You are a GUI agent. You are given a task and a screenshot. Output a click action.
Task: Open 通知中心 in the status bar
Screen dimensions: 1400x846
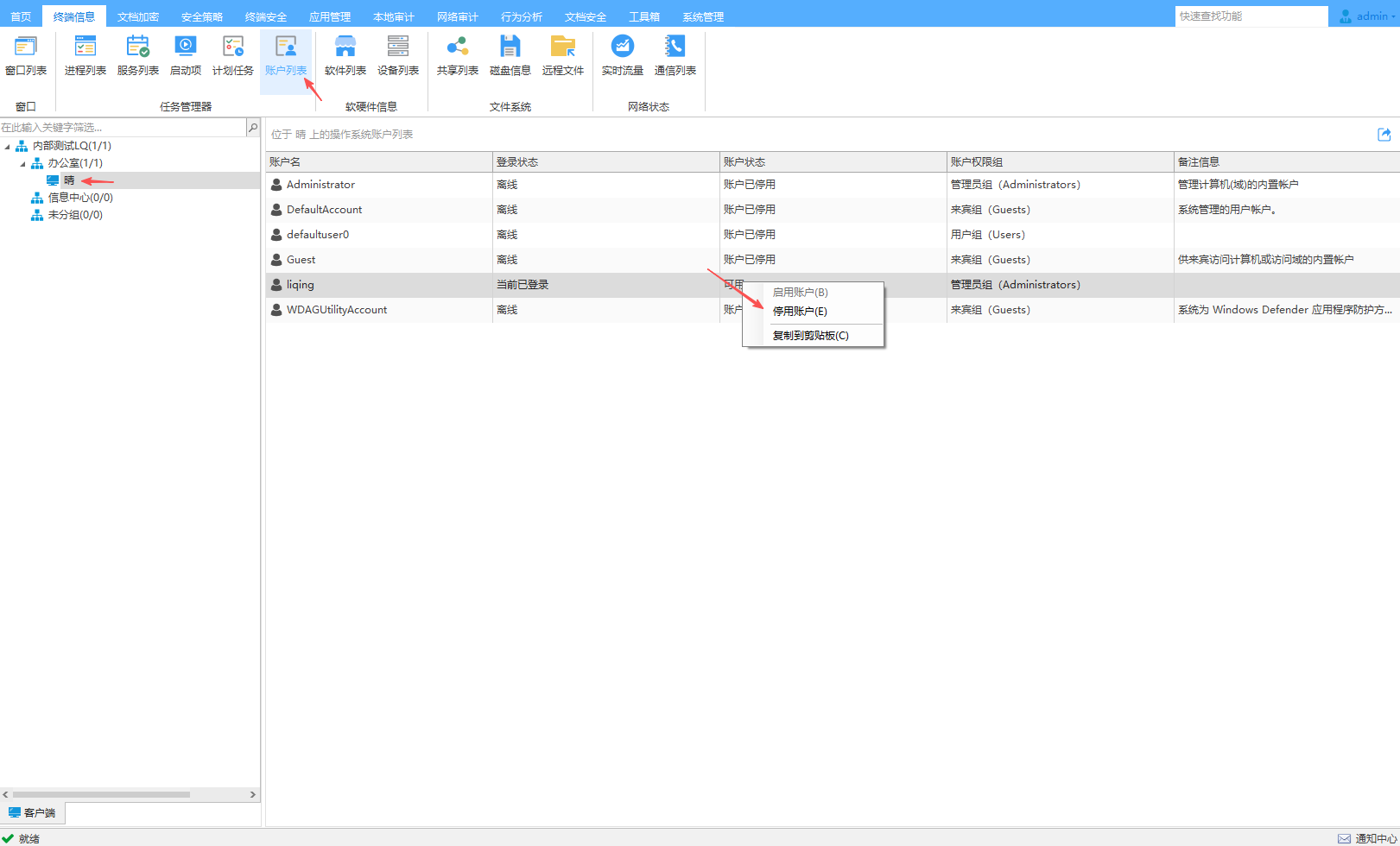tap(1367, 838)
